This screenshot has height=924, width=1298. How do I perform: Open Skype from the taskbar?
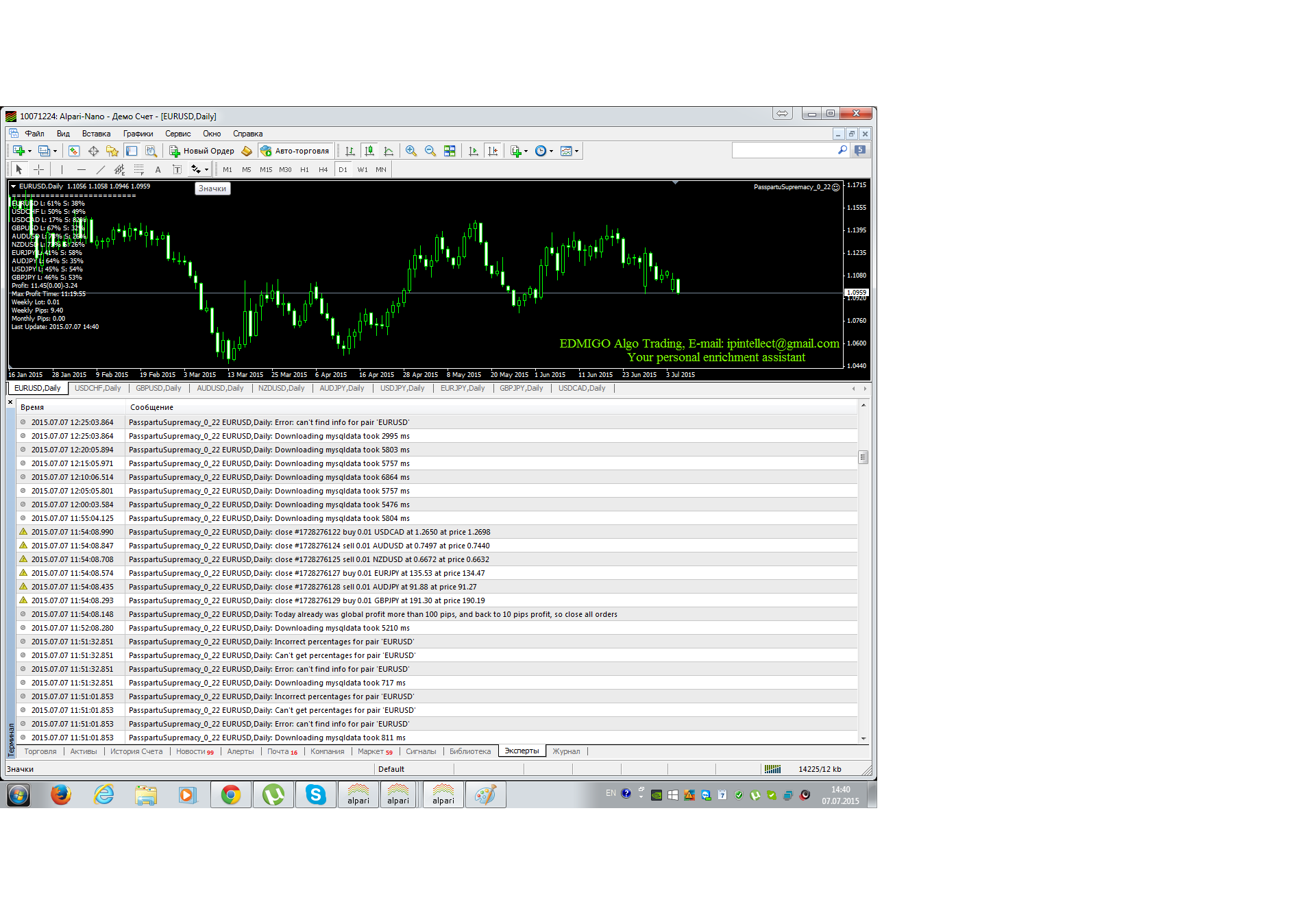(x=316, y=794)
